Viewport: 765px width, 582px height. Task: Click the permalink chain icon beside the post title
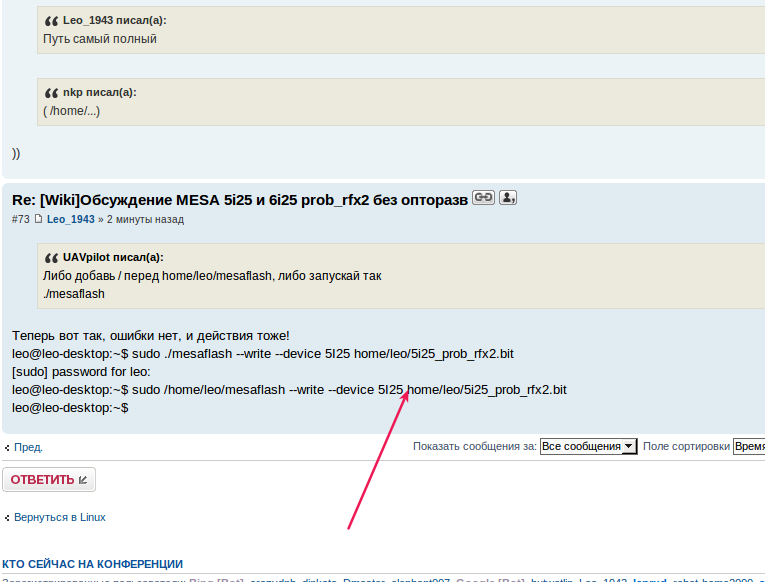pos(483,198)
